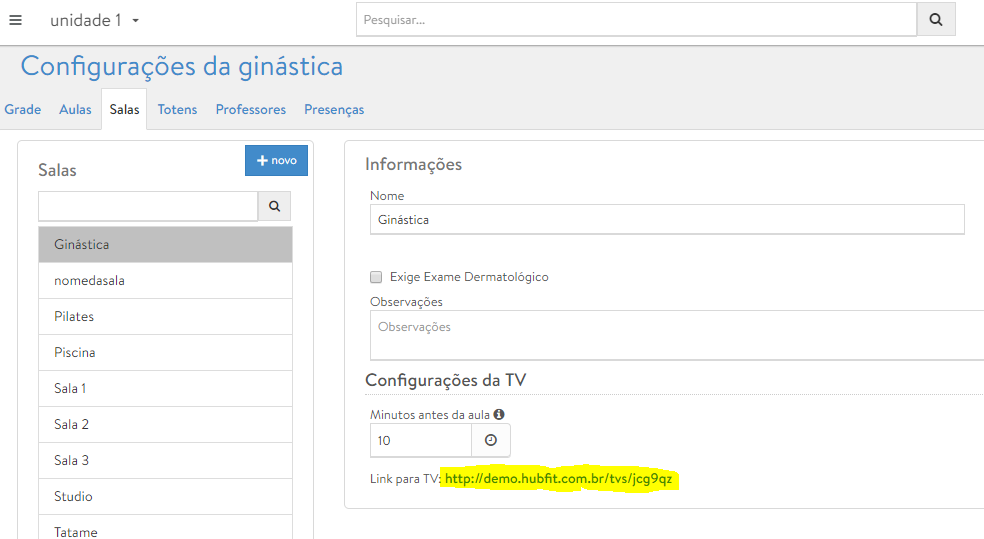984x539 pixels.
Task: Open the highlighted TV link URL
Action: [x=558, y=479]
